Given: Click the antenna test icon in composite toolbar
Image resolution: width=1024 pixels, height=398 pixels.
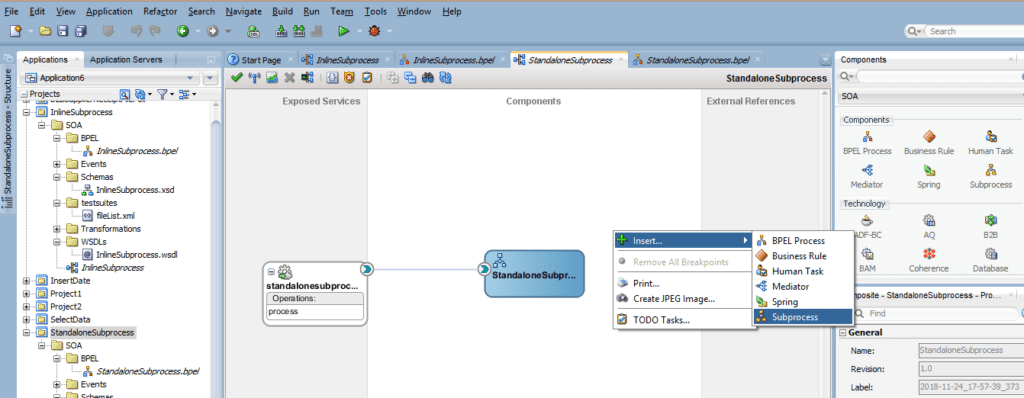Looking at the screenshot, I should [255, 78].
